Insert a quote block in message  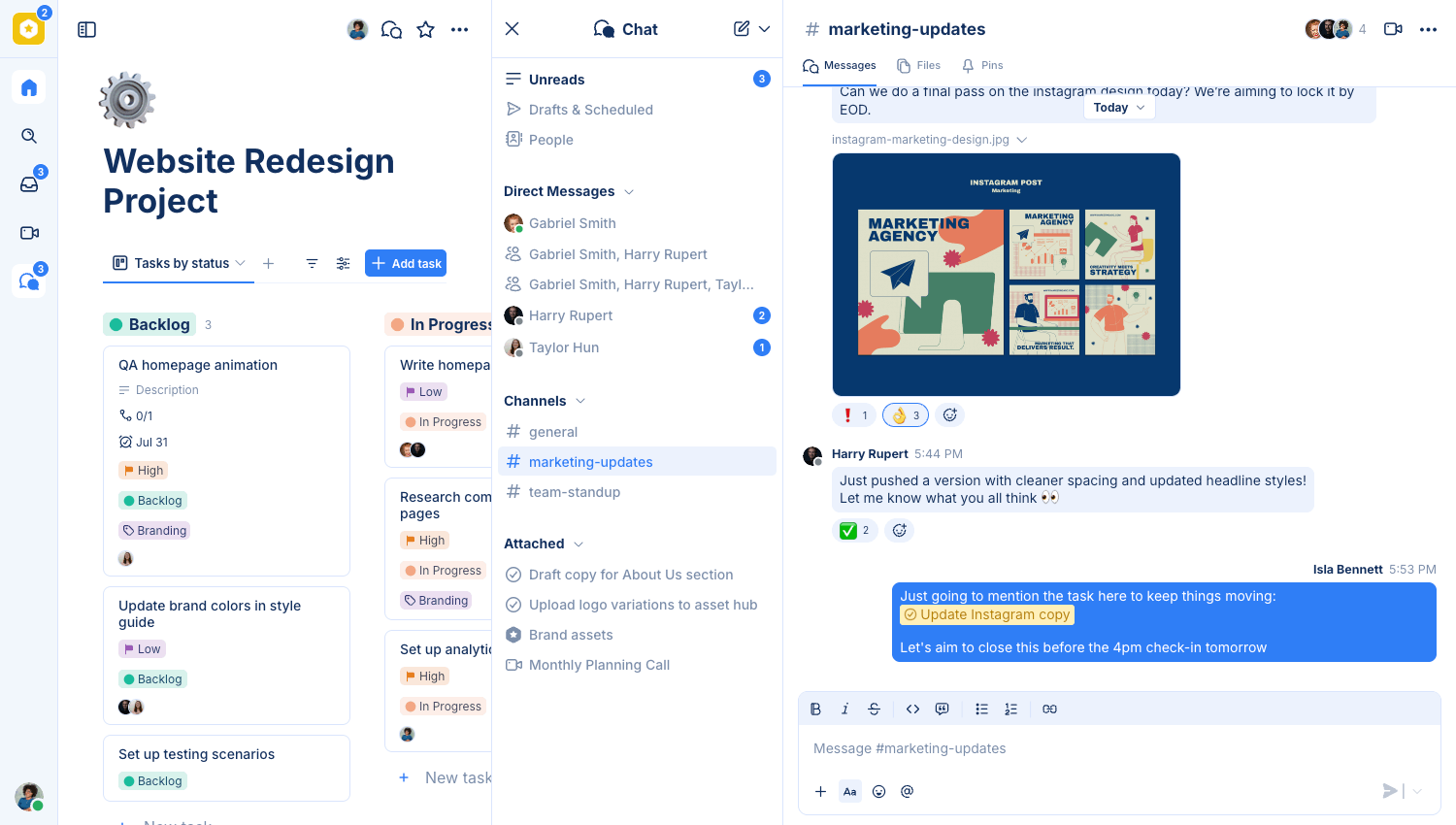pyautogui.click(x=942, y=709)
